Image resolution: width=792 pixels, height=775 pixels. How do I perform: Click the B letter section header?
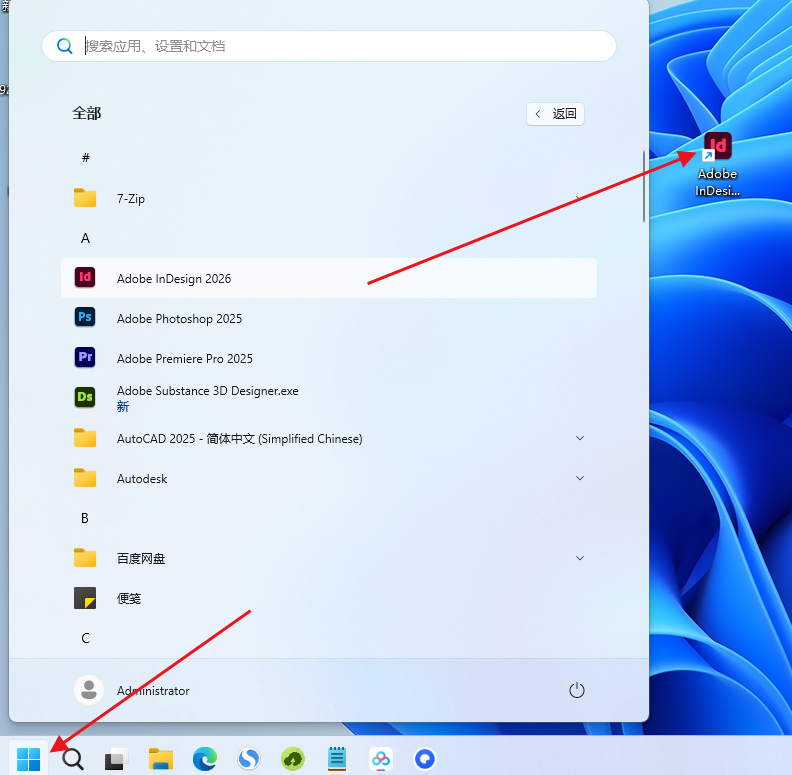click(85, 518)
